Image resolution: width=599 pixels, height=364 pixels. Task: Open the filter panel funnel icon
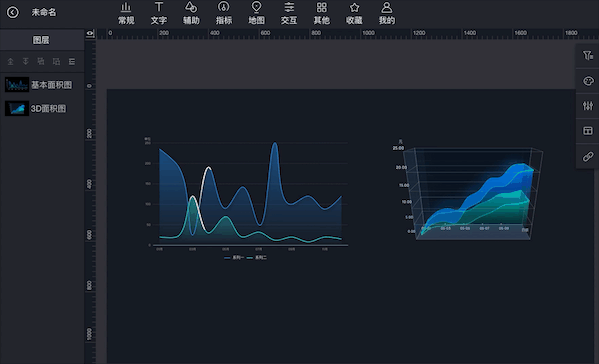click(588, 56)
